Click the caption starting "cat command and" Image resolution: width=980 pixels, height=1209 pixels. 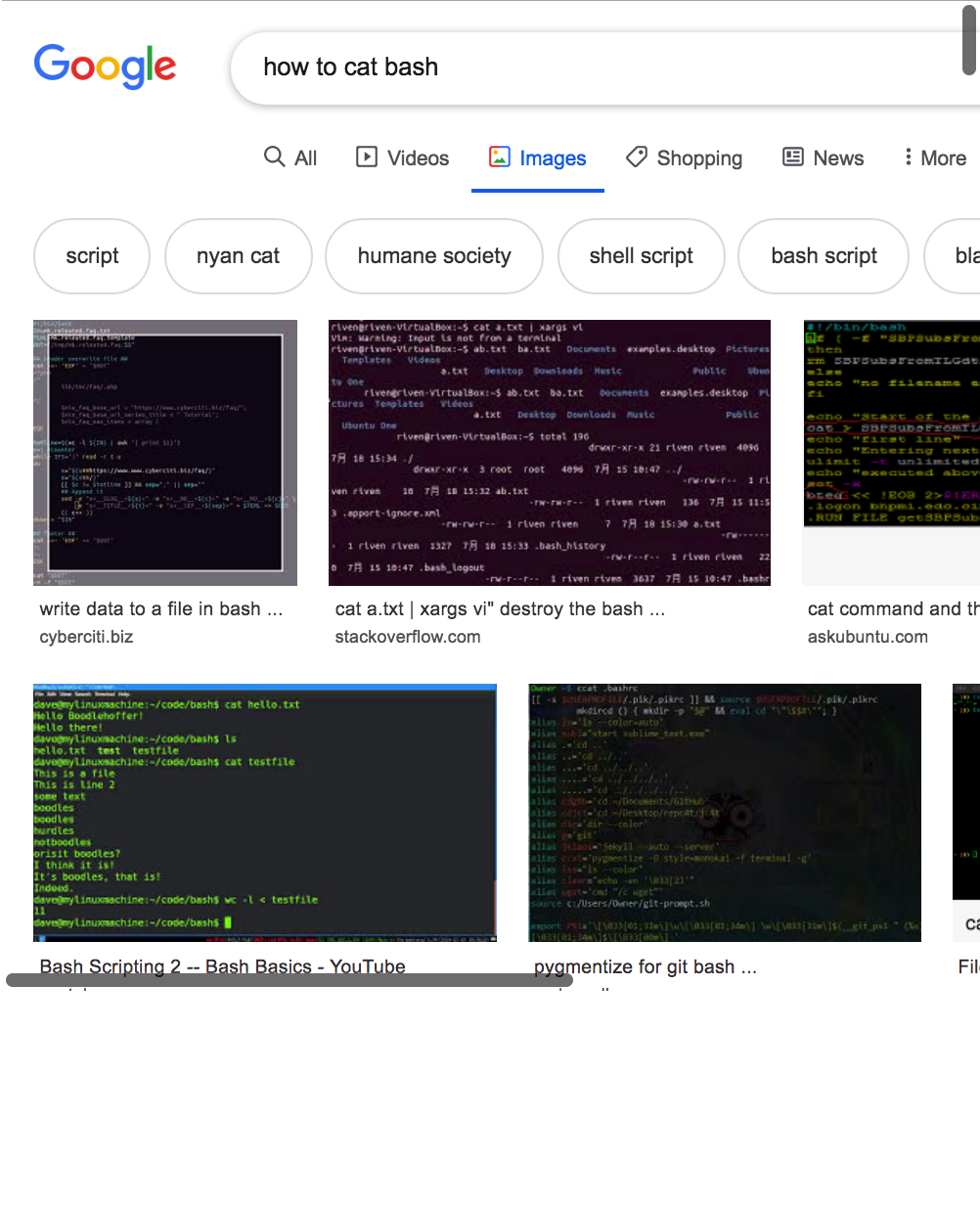(x=893, y=608)
